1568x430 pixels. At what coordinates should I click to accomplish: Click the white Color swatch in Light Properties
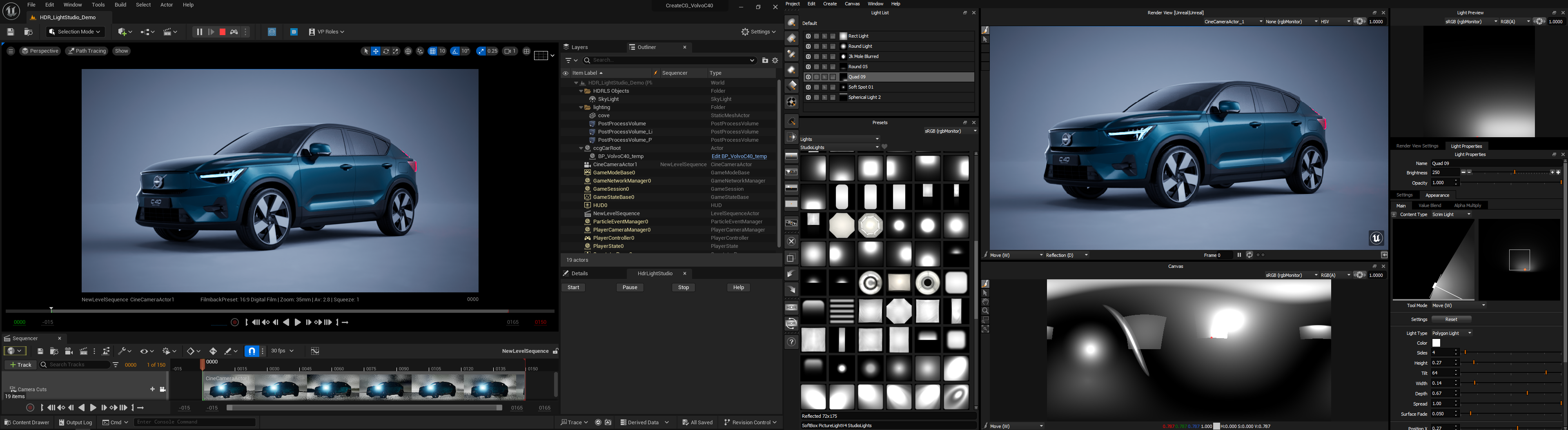1437,343
